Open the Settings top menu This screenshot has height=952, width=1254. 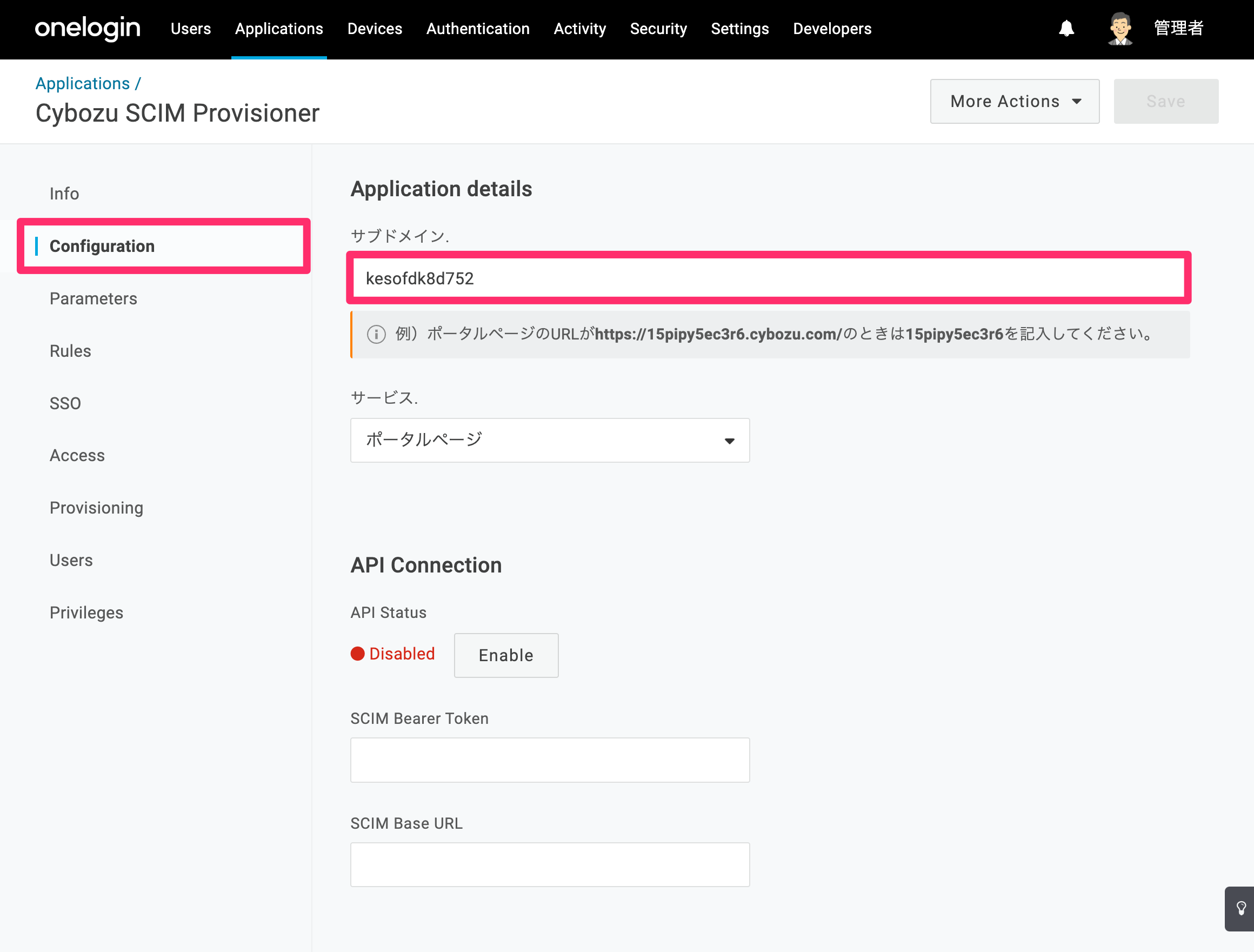[x=740, y=28]
